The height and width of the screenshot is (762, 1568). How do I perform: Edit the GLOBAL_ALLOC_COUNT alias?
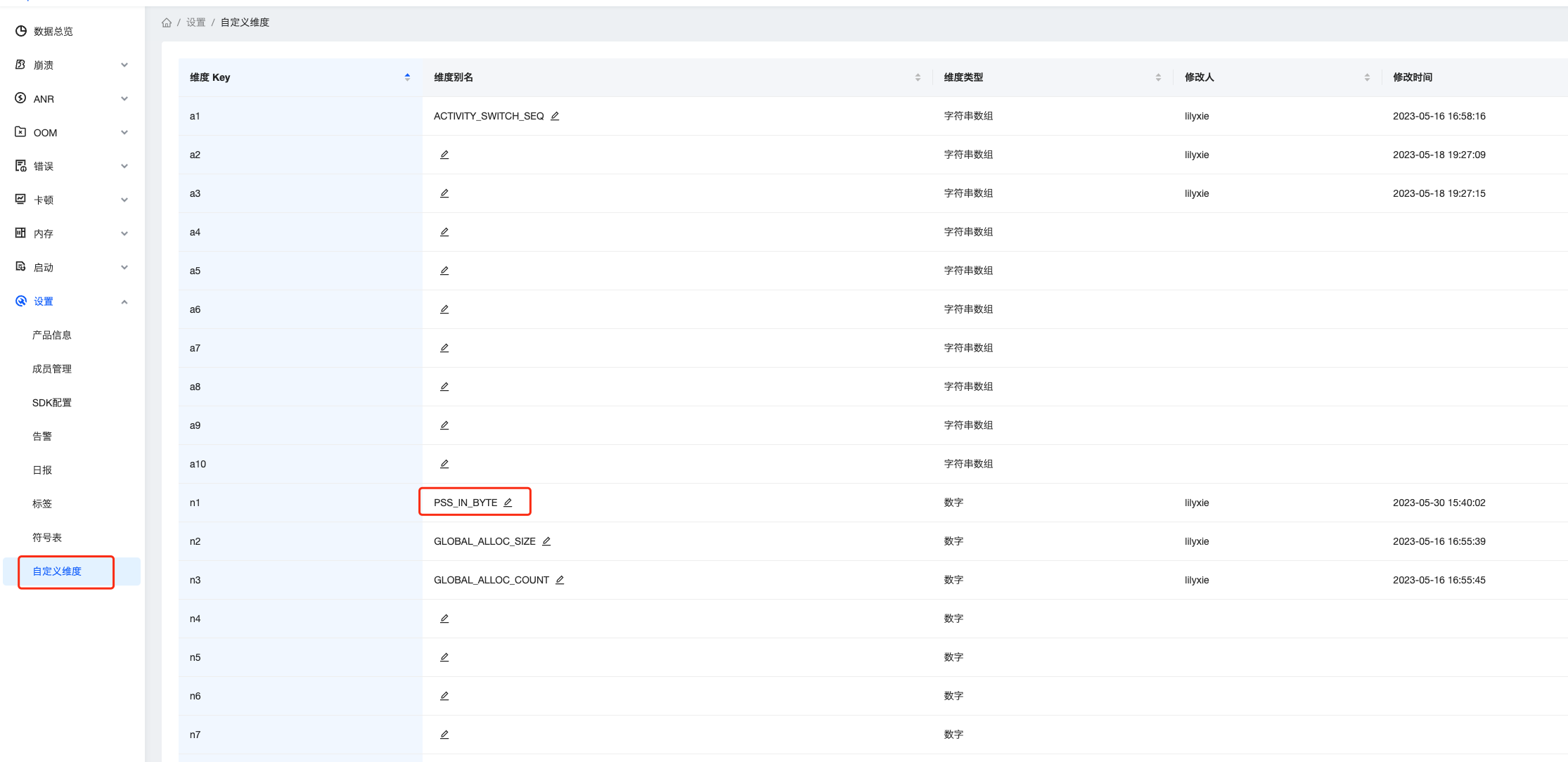(560, 580)
